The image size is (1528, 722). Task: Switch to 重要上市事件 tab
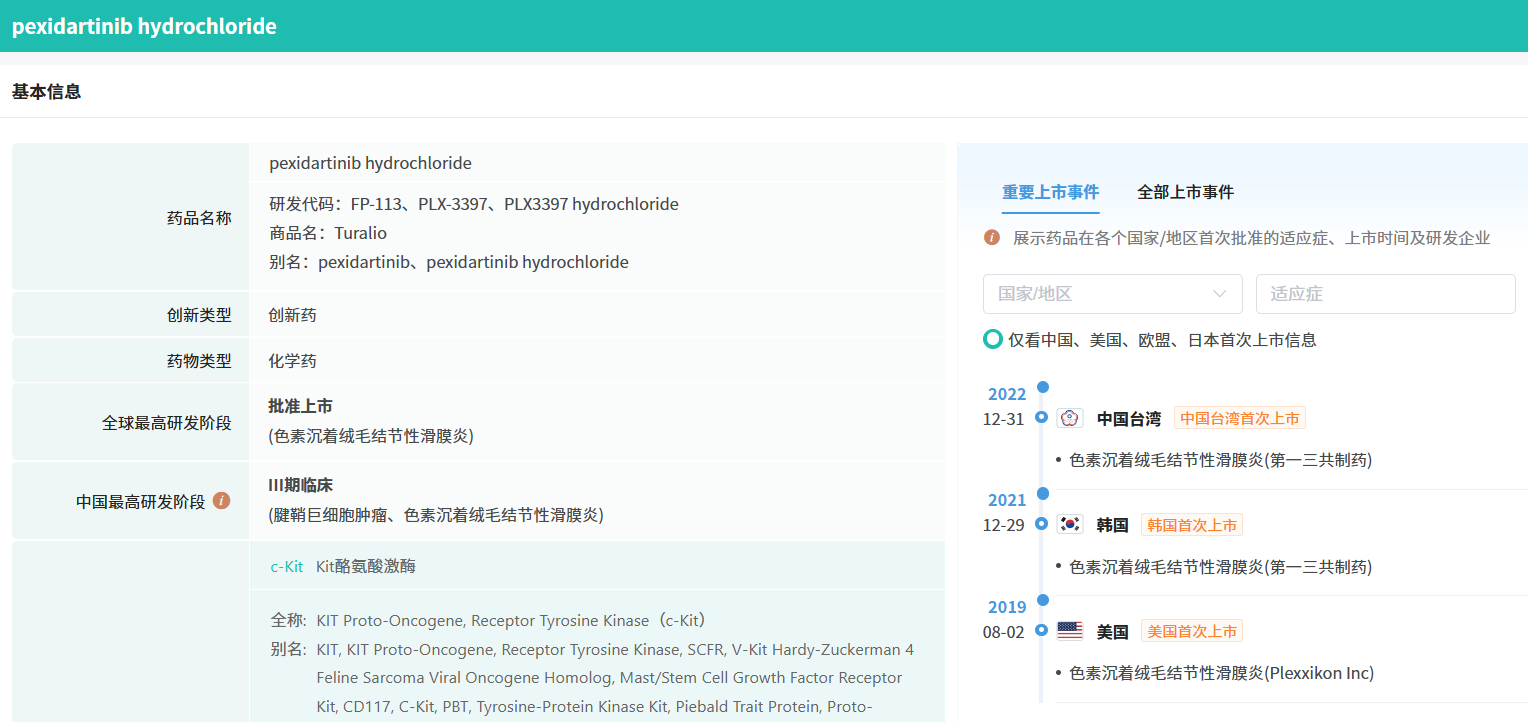(1050, 192)
